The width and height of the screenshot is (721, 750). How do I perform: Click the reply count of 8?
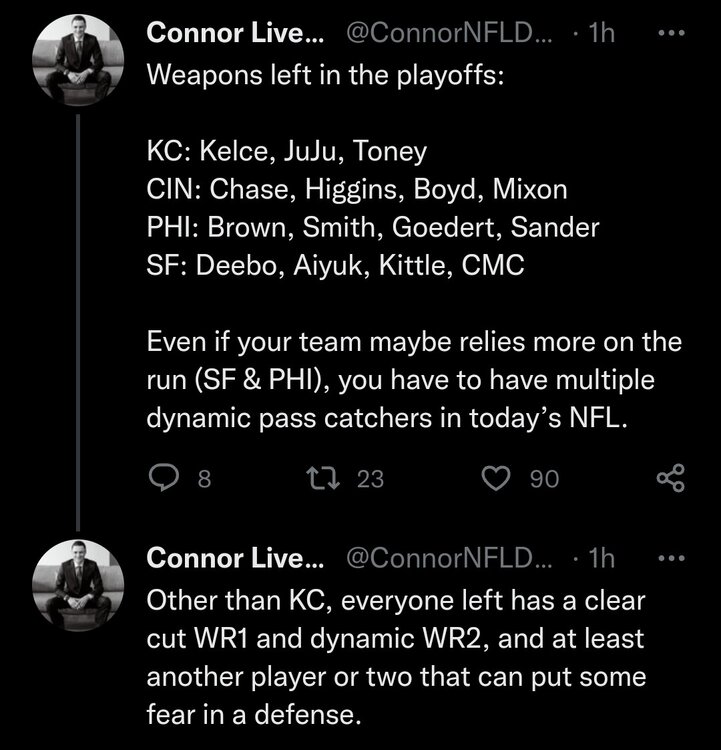[204, 480]
